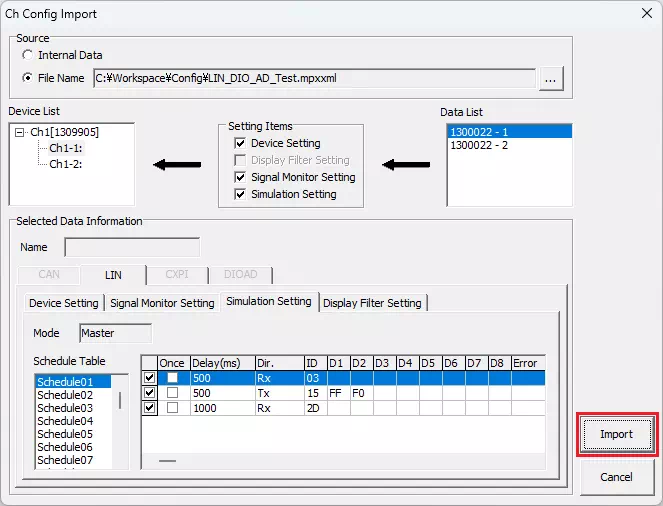This screenshot has height=506, width=663.
Task: Toggle the enable checkbox for ID 03 row
Action: (x=149, y=377)
